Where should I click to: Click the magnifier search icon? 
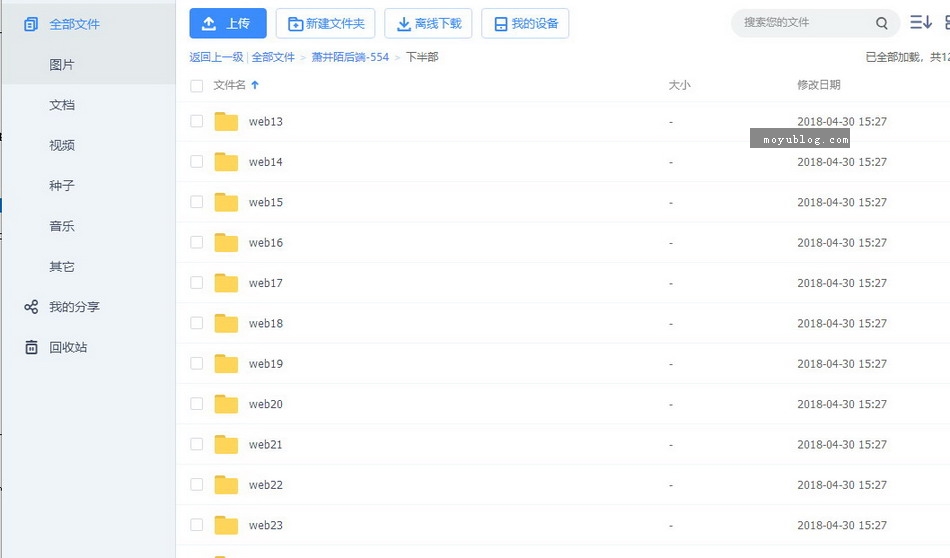coord(881,23)
